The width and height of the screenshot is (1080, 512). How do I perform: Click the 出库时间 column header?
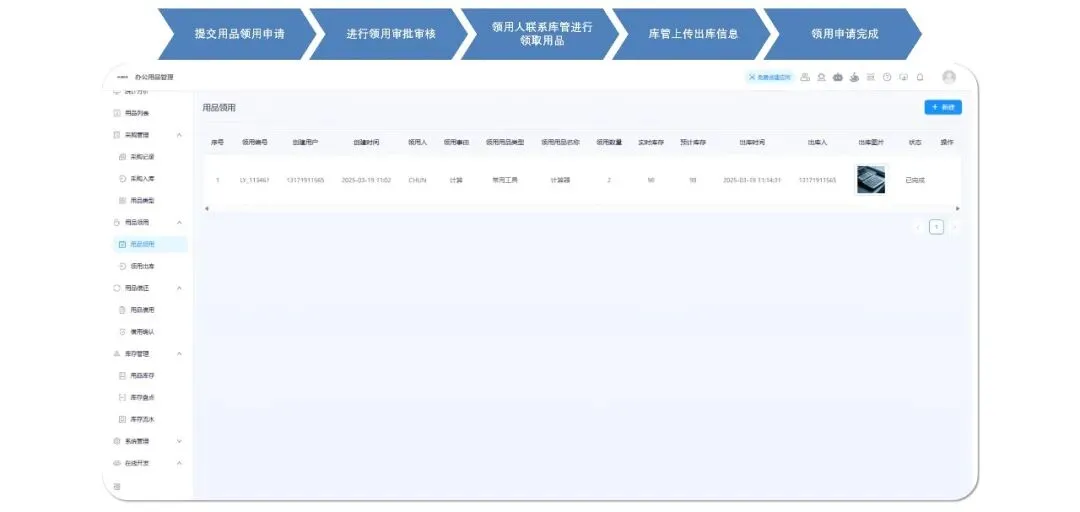click(751, 143)
